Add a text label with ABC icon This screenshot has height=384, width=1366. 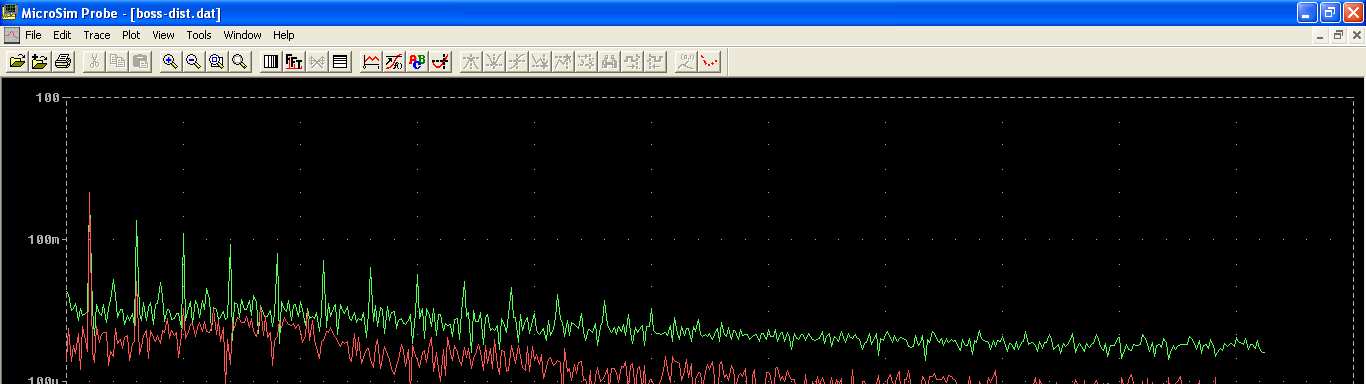tap(417, 62)
